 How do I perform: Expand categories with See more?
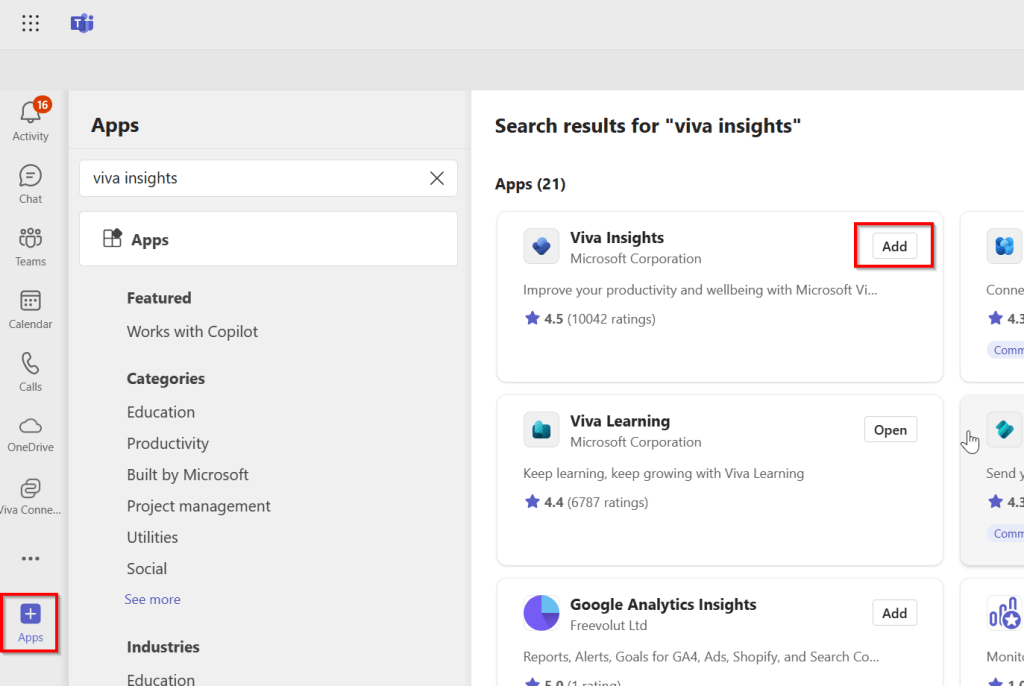152,599
